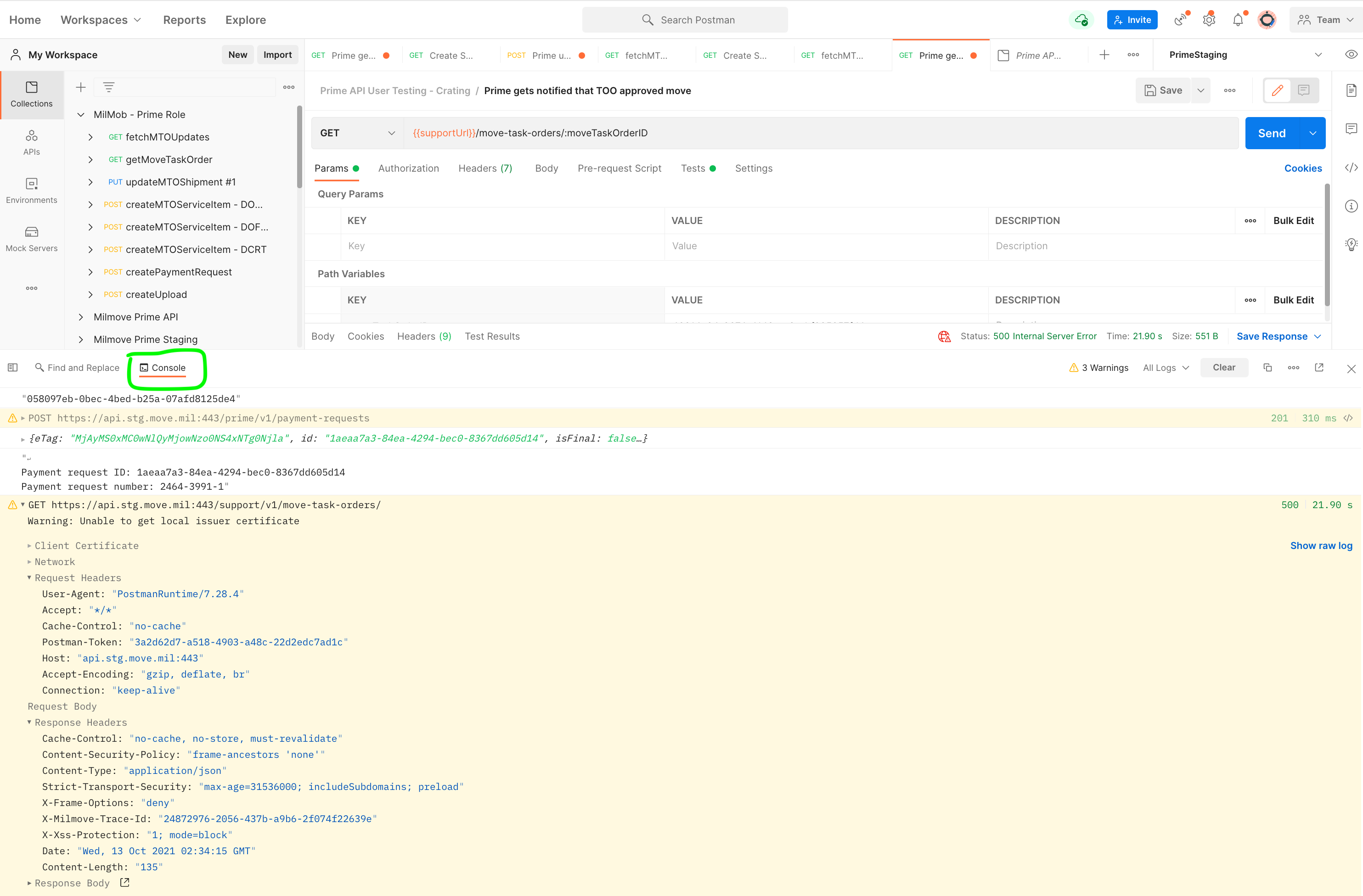The image size is (1363, 896).
Task: Click the Import button
Action: pyautogui.click(x=278, y=54)
